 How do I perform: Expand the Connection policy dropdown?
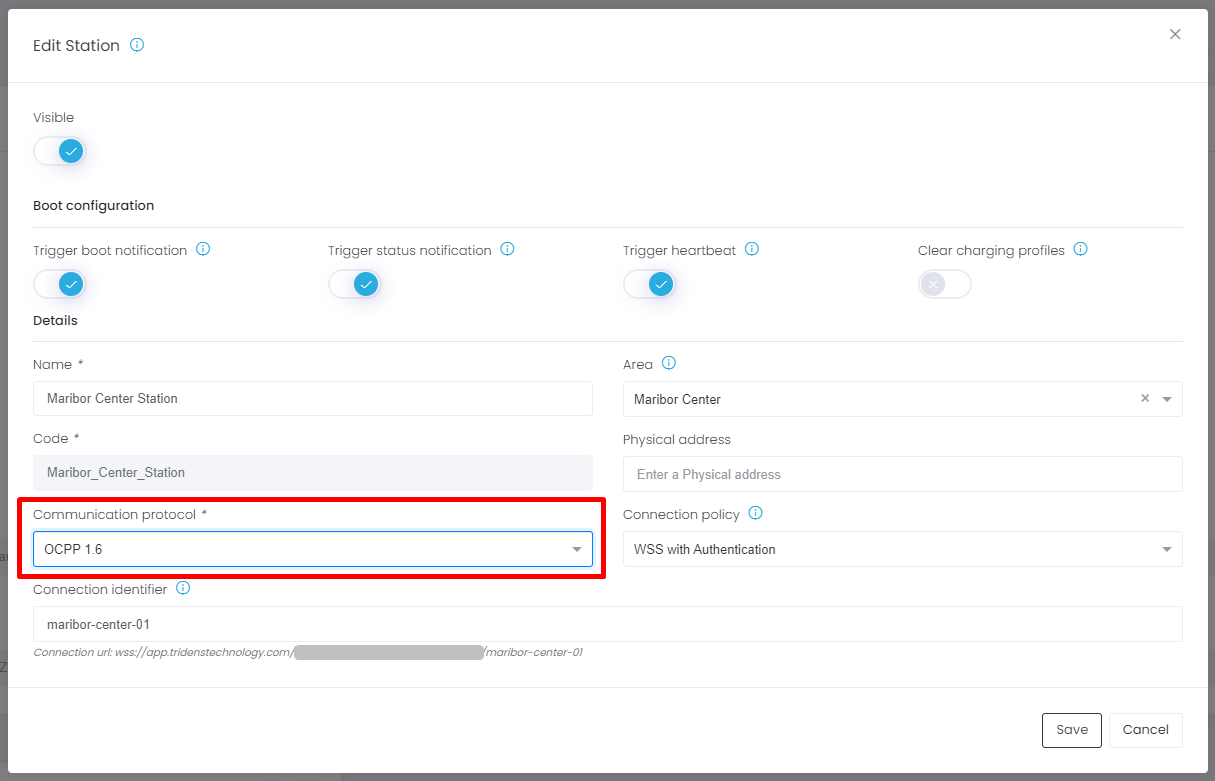tap(902, 549)
